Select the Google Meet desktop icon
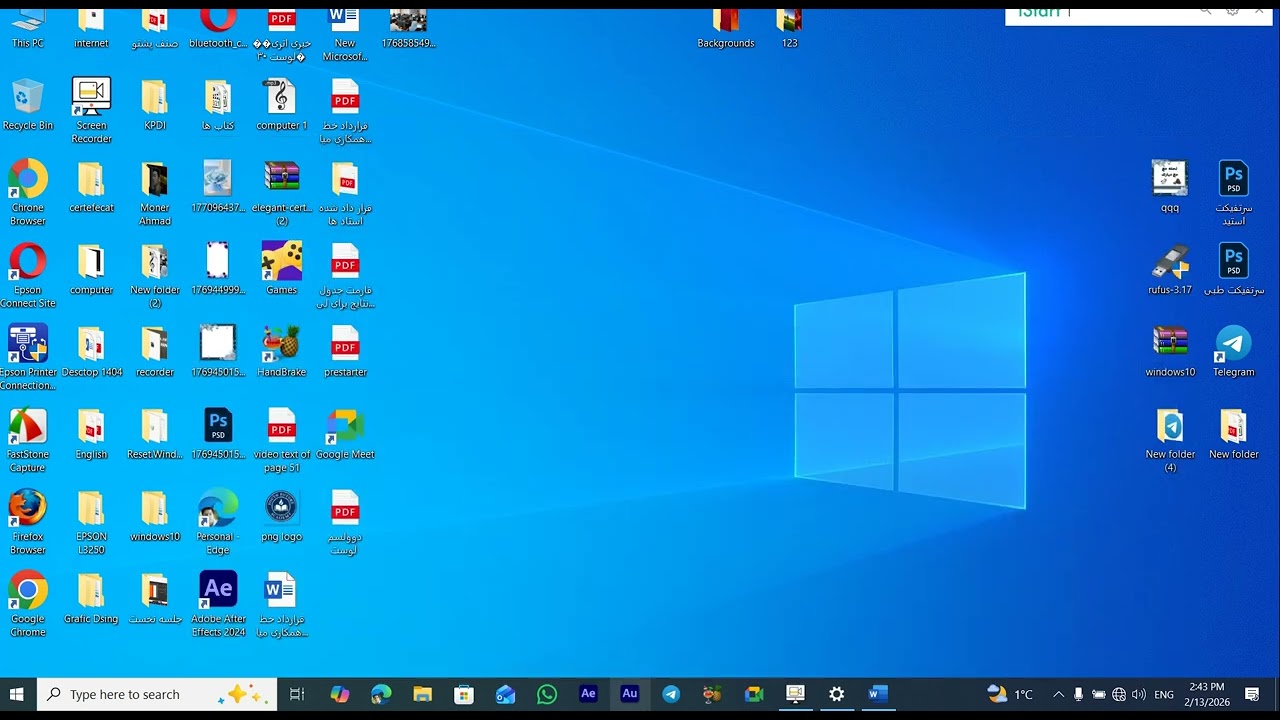The height and width of the screenshot is (720, 1280). coord(345,433)
